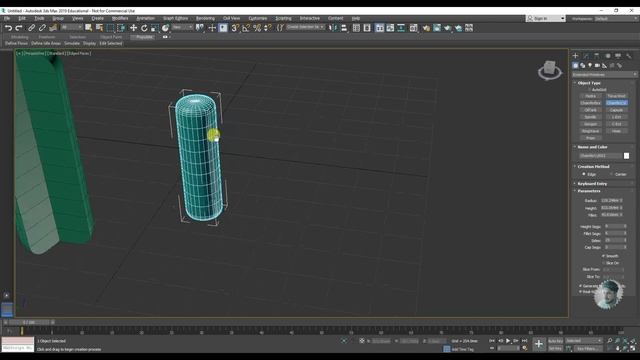Toggle the Smooth checkbox

click(x=604, y=256)
